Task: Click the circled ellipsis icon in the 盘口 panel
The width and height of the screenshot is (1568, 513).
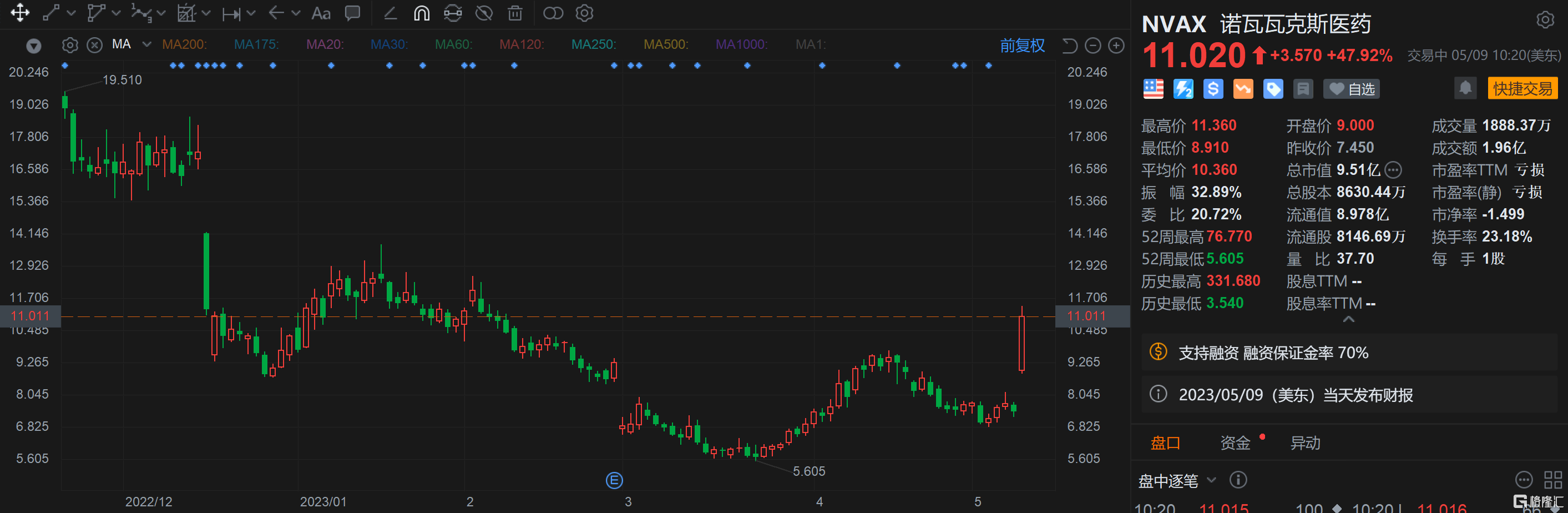Action: click(1524, 480)
